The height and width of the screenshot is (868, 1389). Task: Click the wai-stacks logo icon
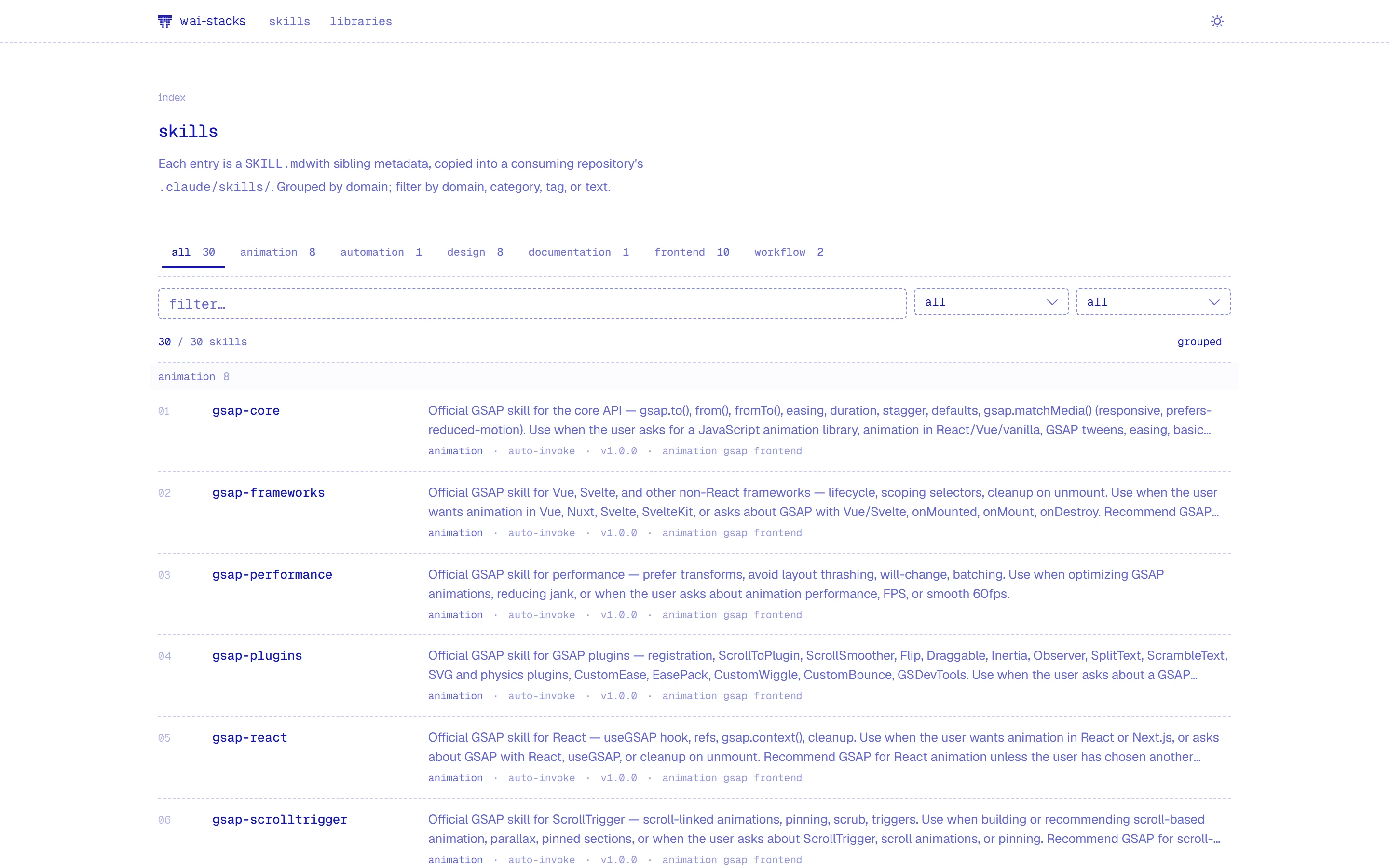point(165,21)
